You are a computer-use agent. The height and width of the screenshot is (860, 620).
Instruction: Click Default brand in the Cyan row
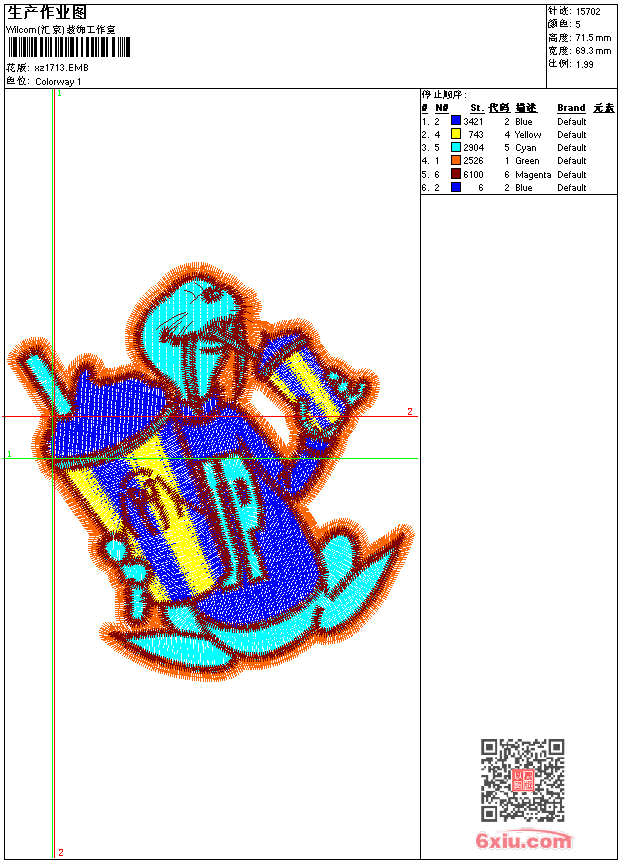(x=572, y=148)
